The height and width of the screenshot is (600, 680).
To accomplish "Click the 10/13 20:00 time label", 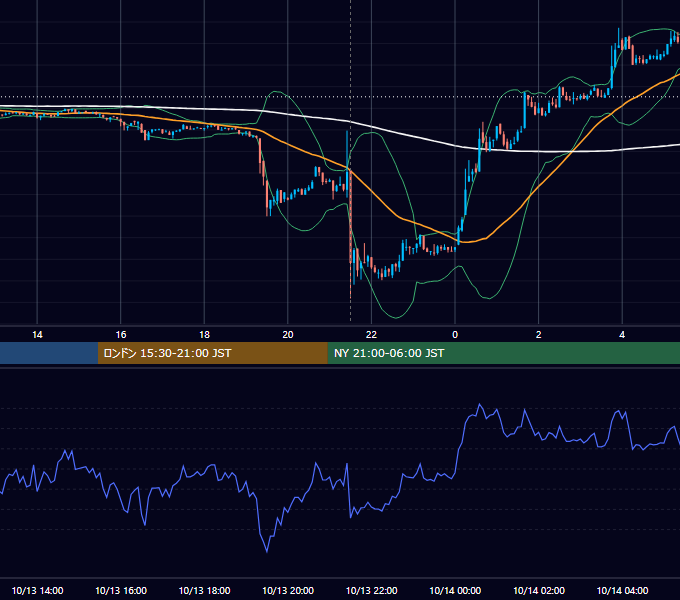I will pyautogui.click(x=288, y=590).
